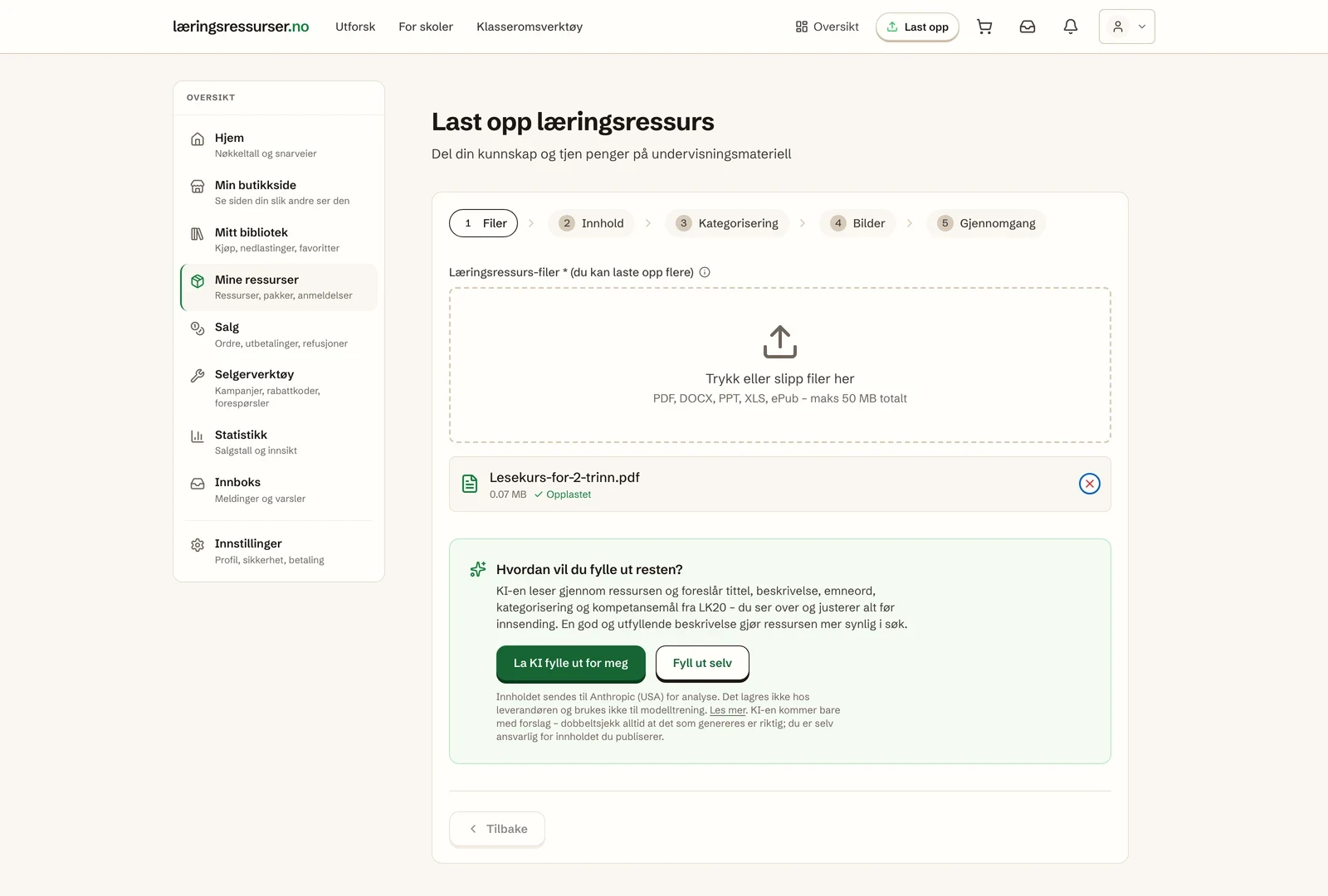
Task: Click the Oversikt grid link in header
Action: pos(827,27)
